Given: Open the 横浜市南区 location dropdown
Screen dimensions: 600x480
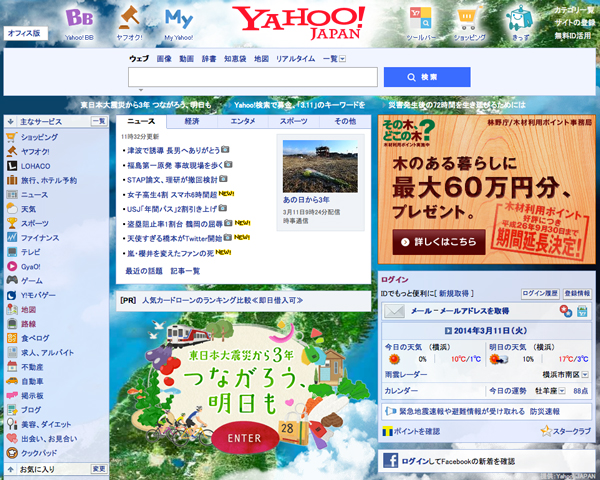Looking at the screenshot, I should coord(585,375).
